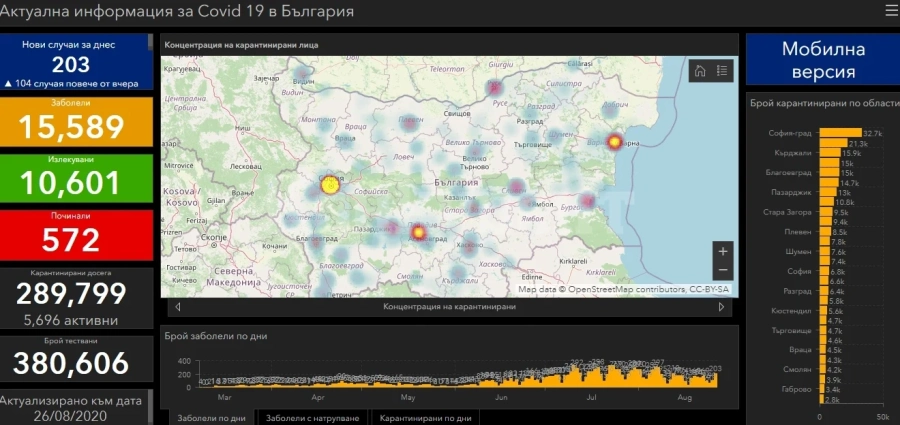Select the София hotspot on map
The image size is (900, 425).
point(329,185)
